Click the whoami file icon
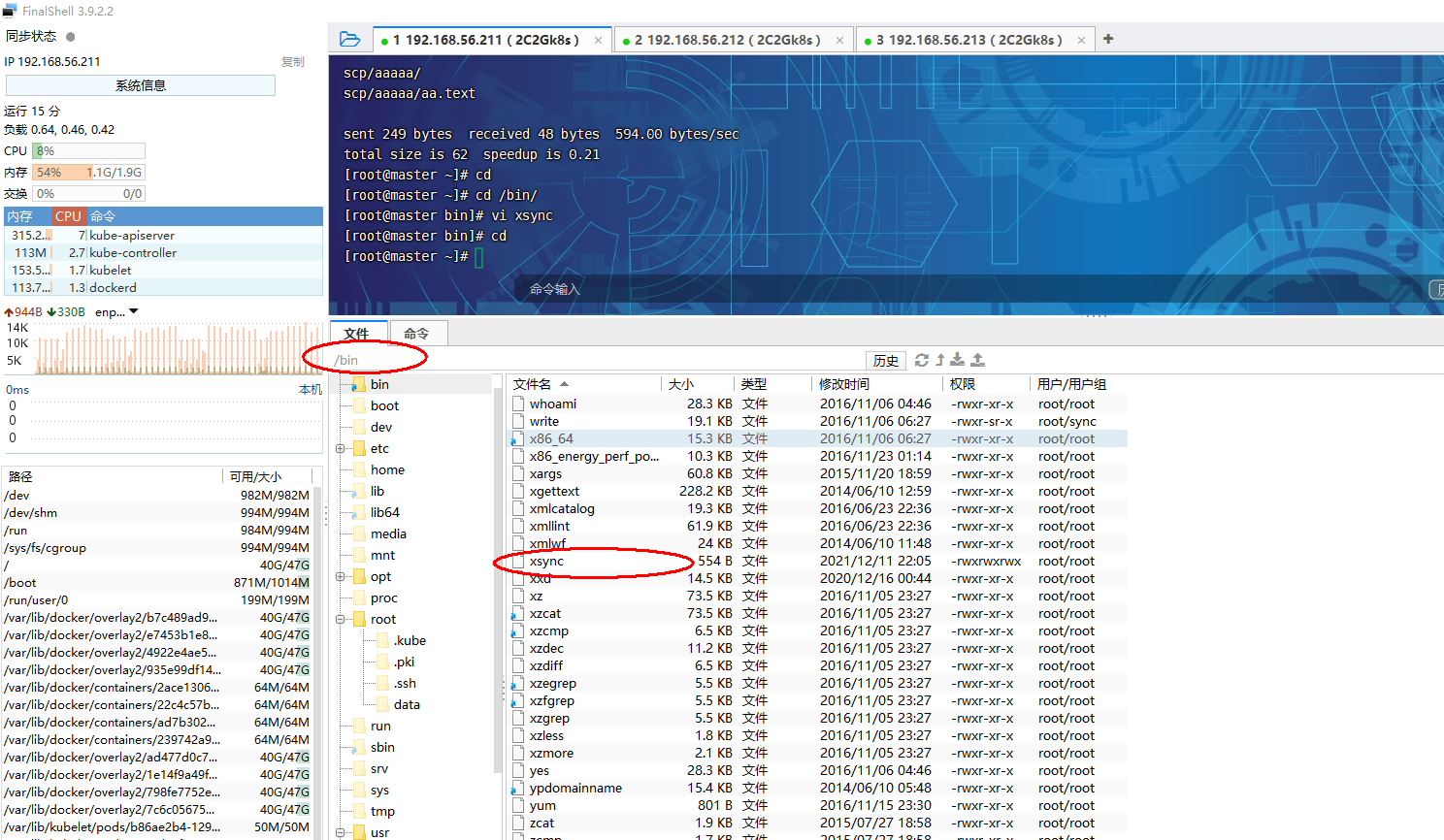 coord(518,404)
